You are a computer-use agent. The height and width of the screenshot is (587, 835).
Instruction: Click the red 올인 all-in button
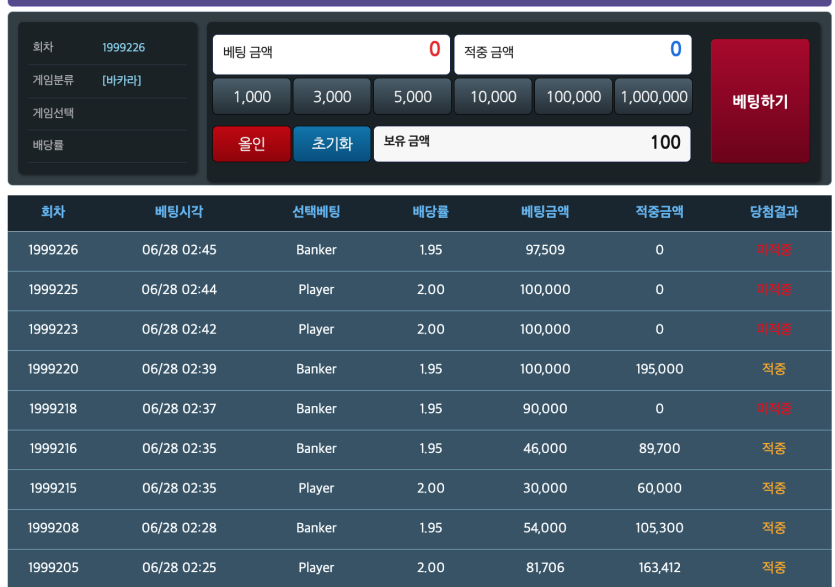coord(252,143)
